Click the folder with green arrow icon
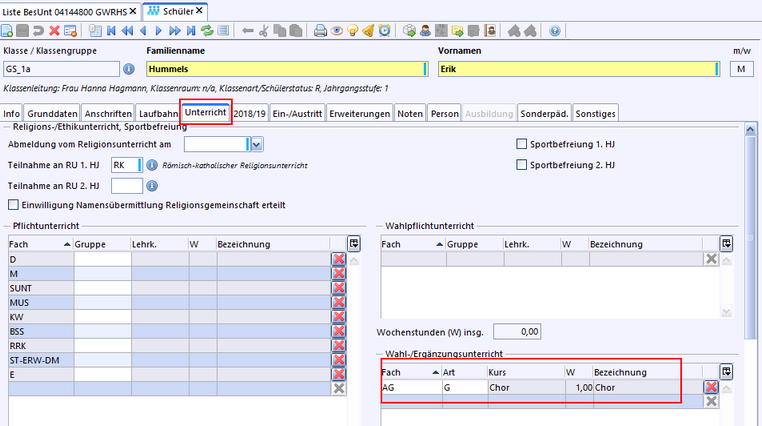This screenshot has height=426, width=762. (457, 31)
